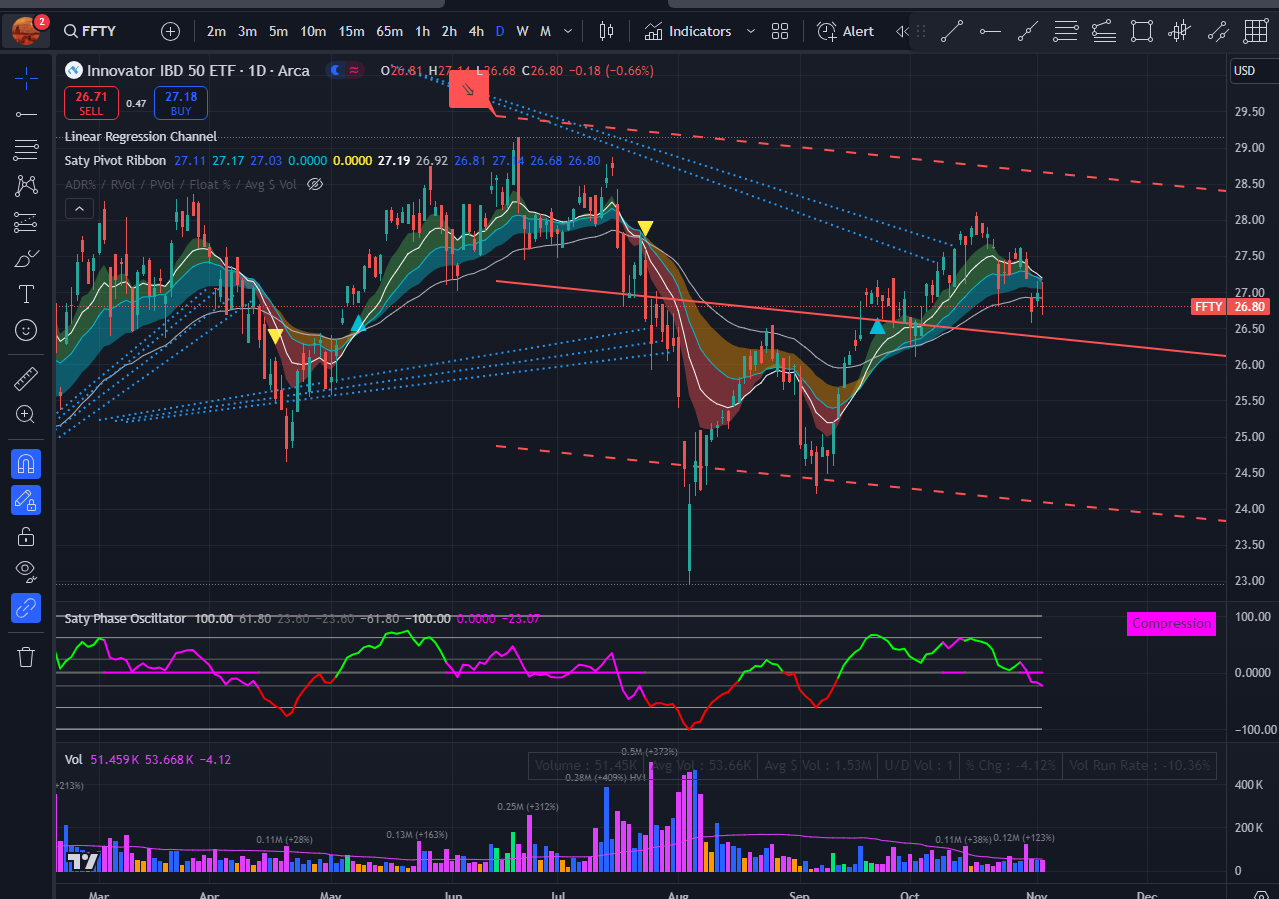1279x899 pixels.
Task: Open the Fibonacci and Gann tools group
Action: point(26,150)
